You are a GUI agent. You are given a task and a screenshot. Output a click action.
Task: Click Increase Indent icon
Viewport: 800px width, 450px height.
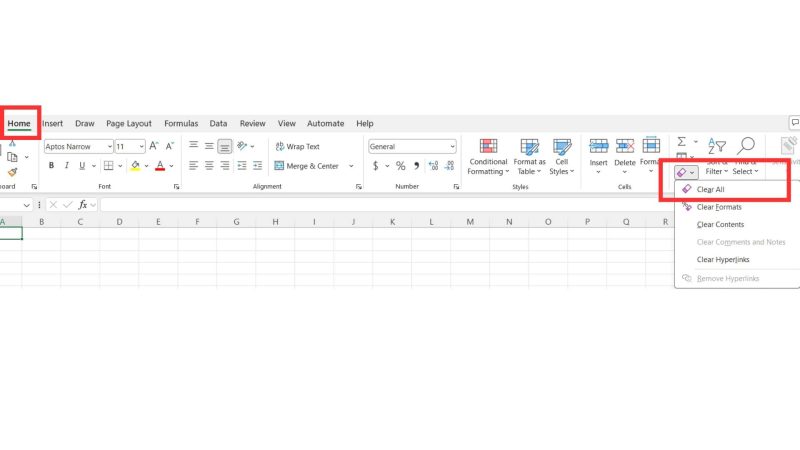click(258, 165)
